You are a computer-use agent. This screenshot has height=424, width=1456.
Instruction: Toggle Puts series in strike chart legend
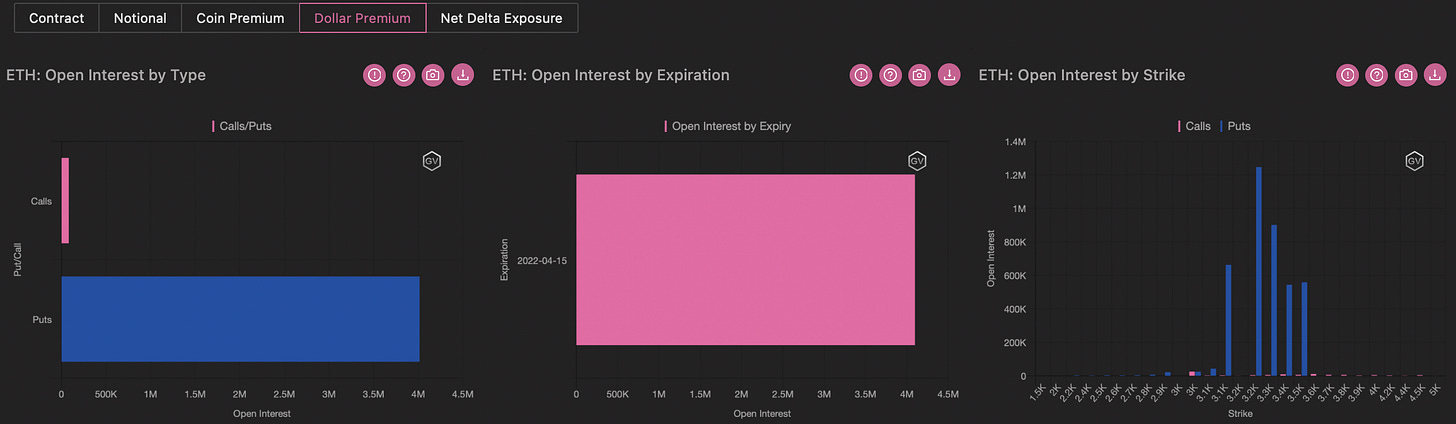[1234, 127]
